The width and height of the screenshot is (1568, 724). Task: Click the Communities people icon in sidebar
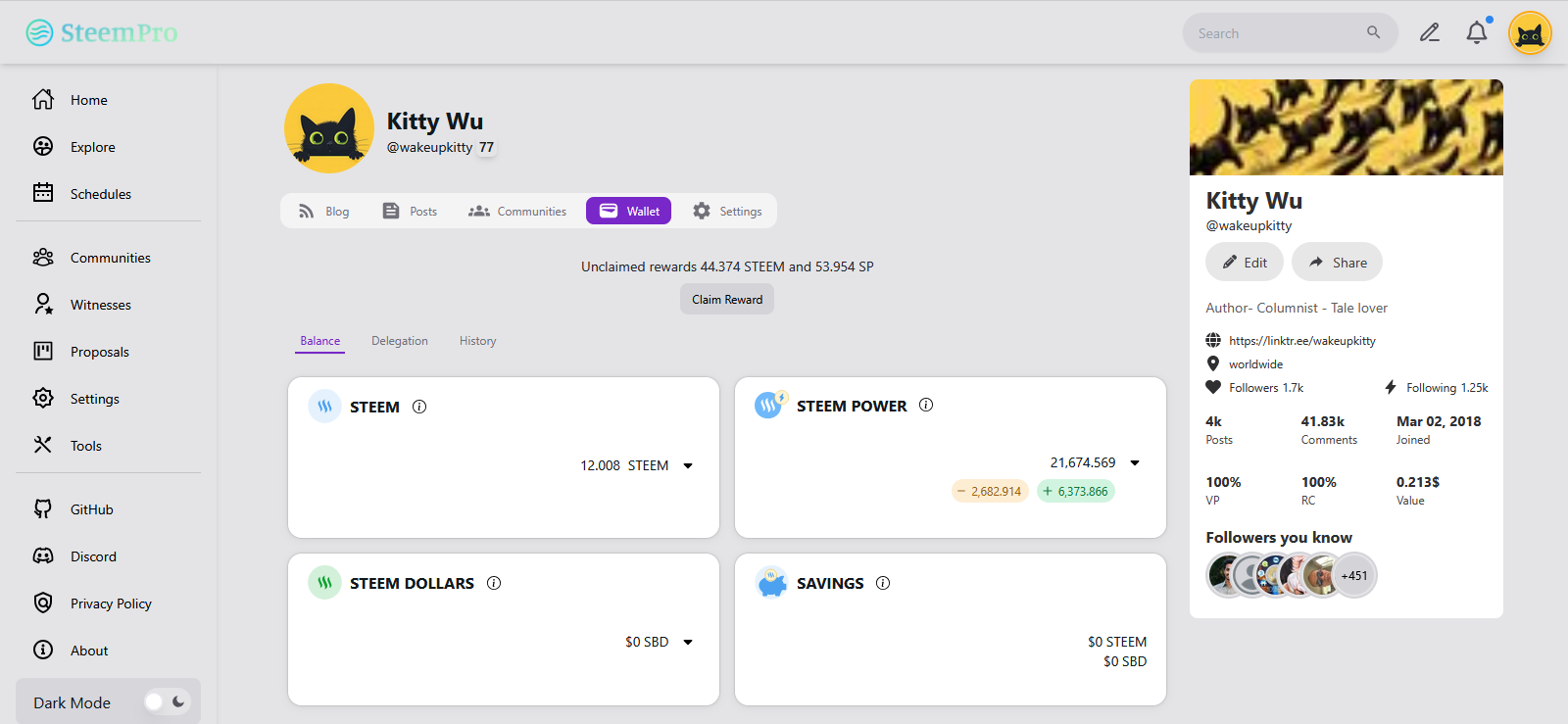[43, 258]
